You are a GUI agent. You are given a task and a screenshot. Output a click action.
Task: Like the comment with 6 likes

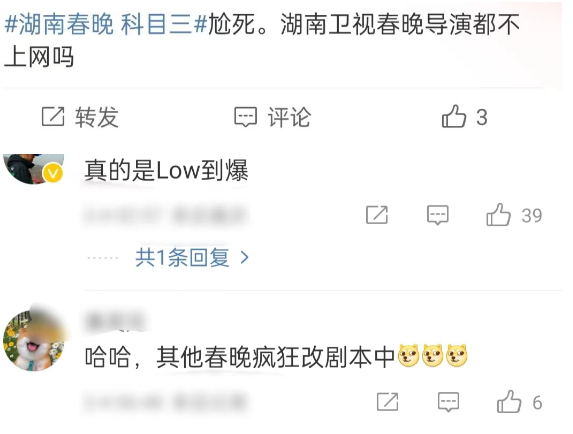click(509, 401)
